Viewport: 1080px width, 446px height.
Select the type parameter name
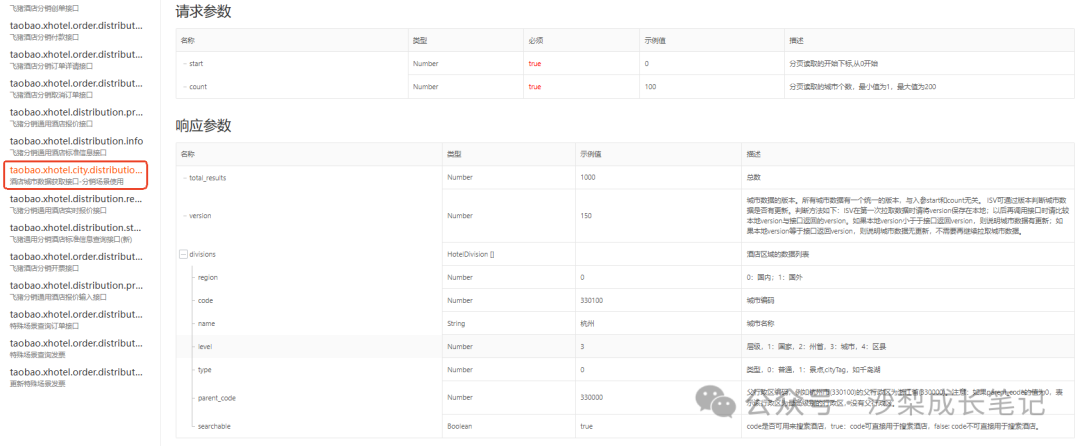205,370
